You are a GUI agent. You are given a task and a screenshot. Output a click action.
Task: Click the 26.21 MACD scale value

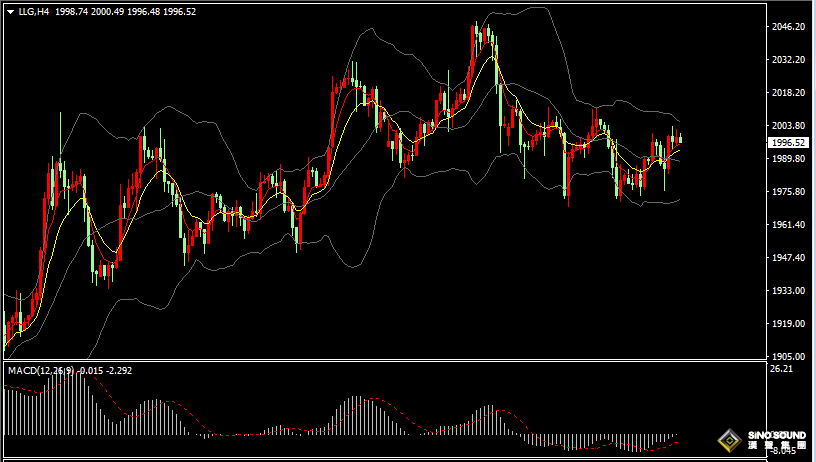pos(781,369)
